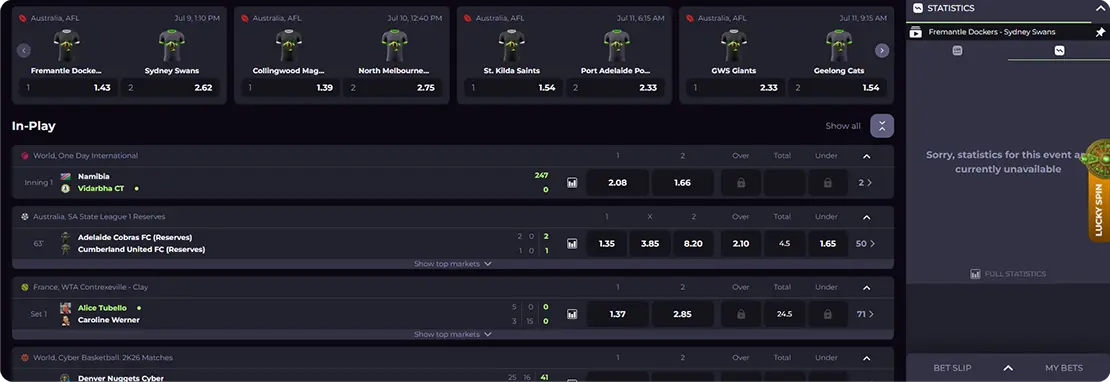The height and width of the screenshot is (382, 1110).
Task: Click locked Under market for Namibia match
Action: (827, 183)
